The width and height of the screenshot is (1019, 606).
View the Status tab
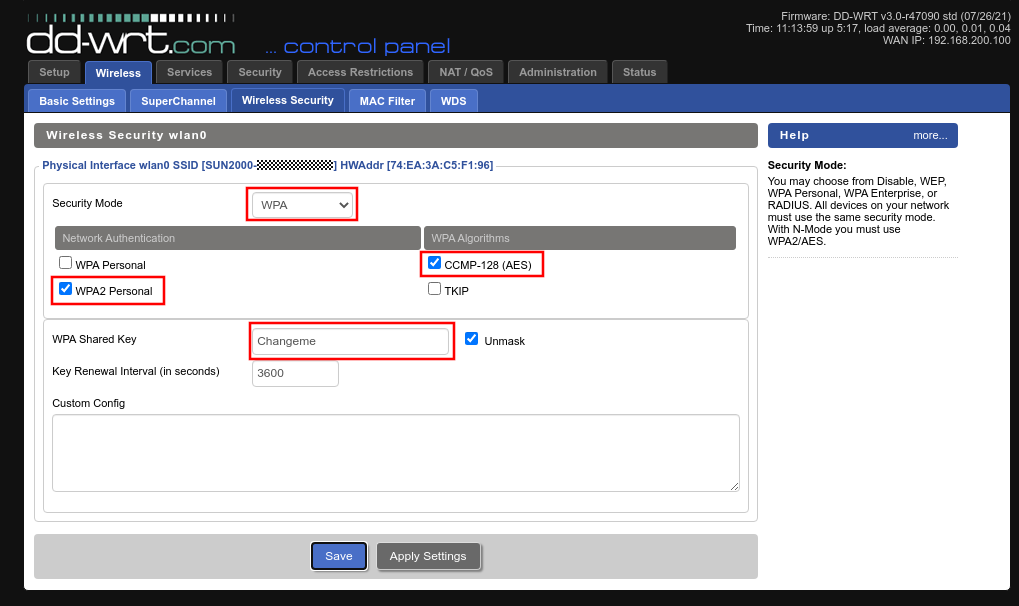(x=639, y=72)
